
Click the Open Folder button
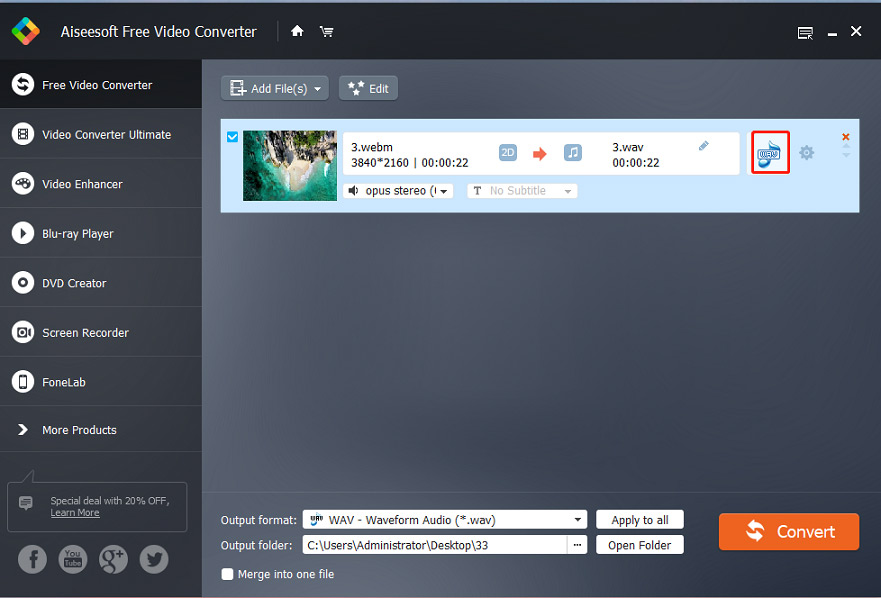pyautogui.click(x=639, y=545)
